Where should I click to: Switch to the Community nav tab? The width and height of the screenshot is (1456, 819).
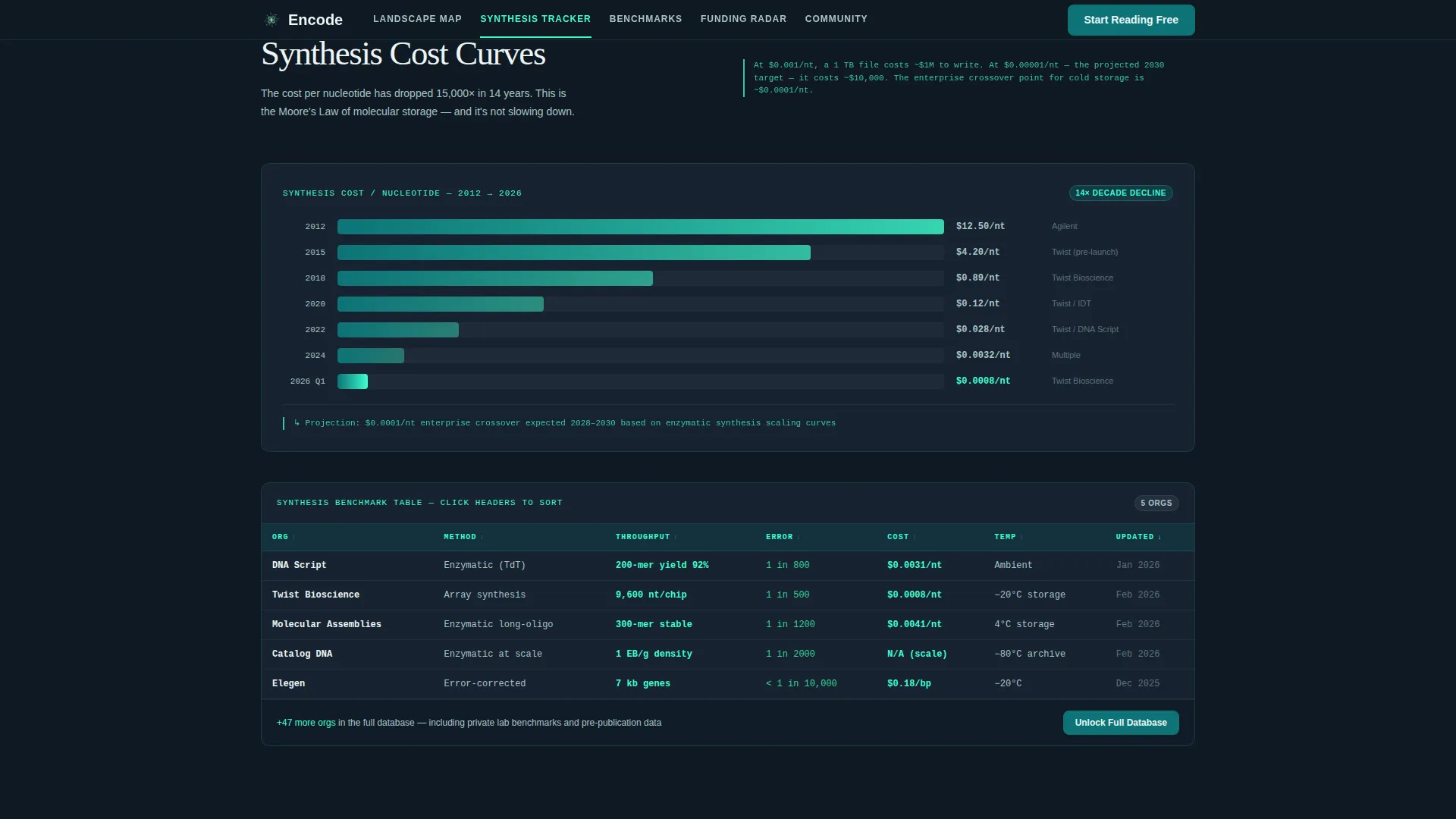point(836,19)
